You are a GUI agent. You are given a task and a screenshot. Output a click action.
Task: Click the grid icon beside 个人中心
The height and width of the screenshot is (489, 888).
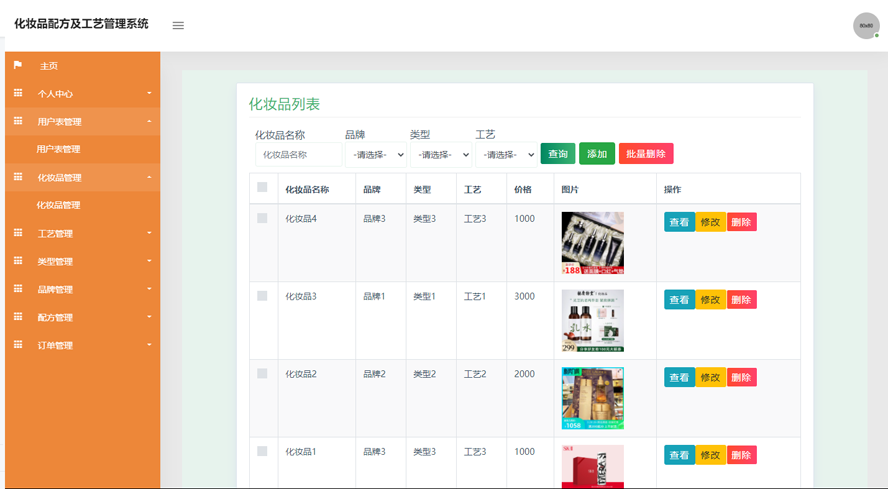[x=18, y=93]
